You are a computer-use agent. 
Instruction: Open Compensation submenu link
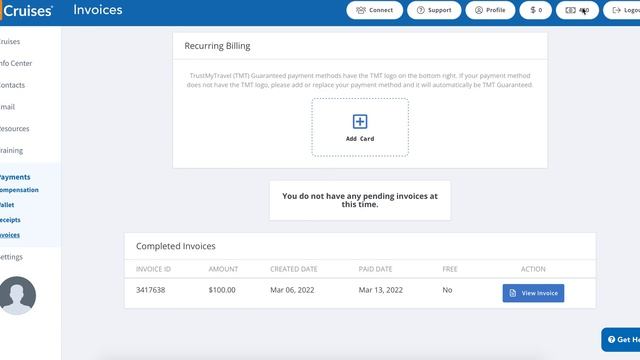pos(19,190)
